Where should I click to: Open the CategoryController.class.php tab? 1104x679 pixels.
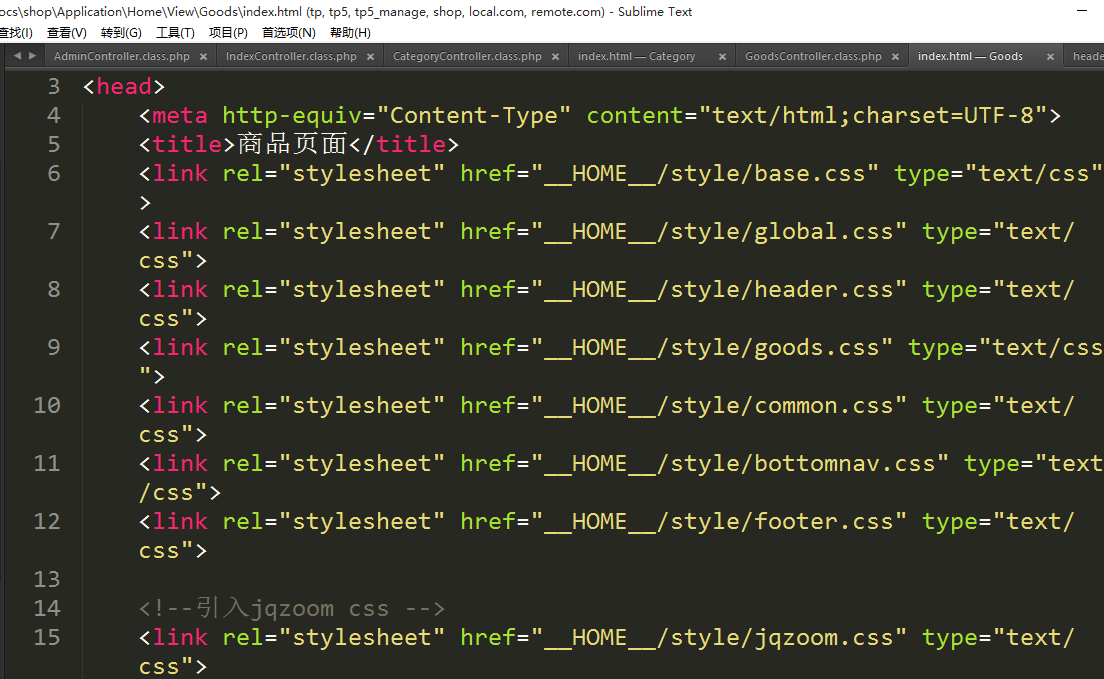[467, 57]
